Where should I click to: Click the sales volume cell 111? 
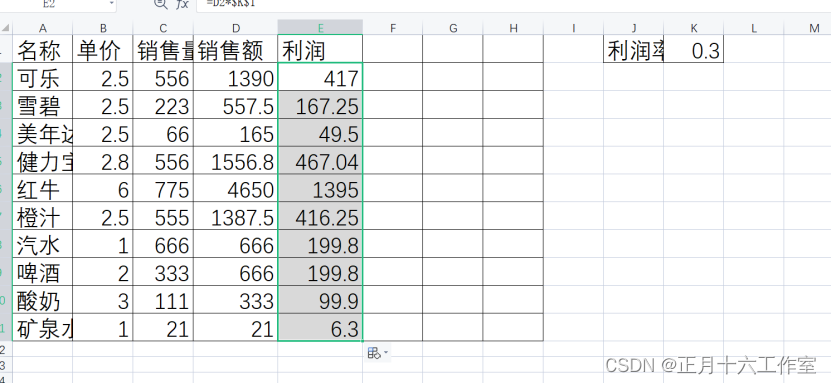(x=163, y=300)
